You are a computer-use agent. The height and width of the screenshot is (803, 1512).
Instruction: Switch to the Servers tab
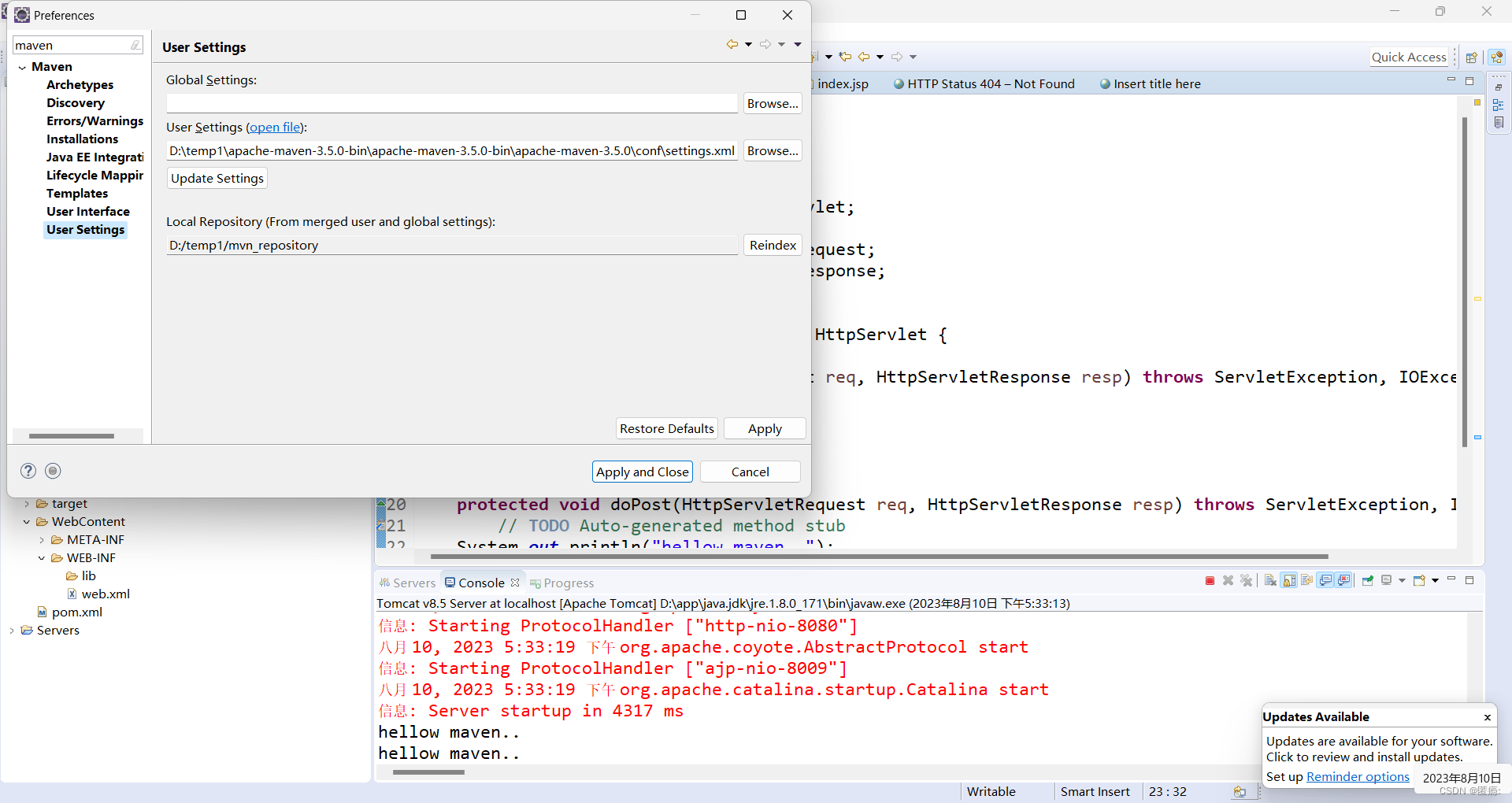[x=407, y=583]
